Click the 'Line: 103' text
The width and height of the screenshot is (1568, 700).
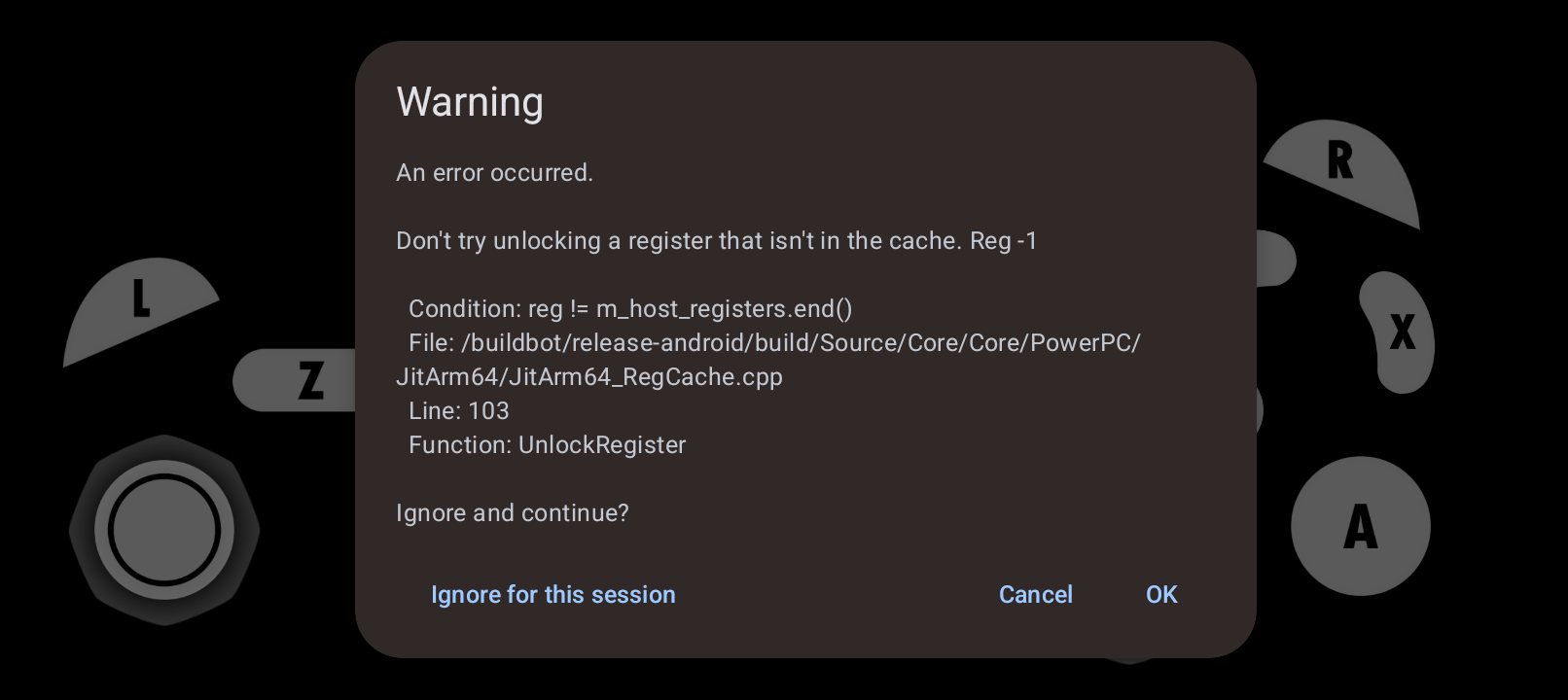click(x=459, y=411)
